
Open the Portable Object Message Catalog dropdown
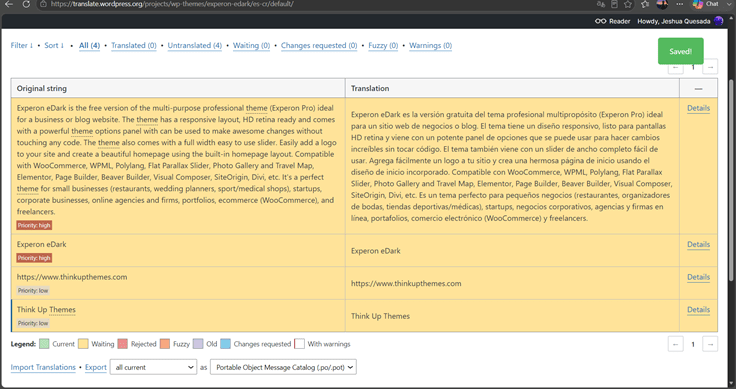pos(283,367)
